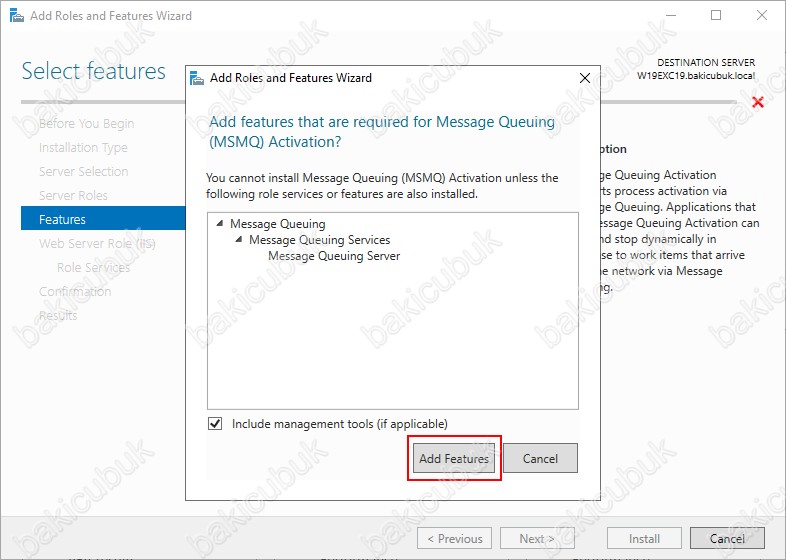Click the Add Features button

tap(454, 458)
